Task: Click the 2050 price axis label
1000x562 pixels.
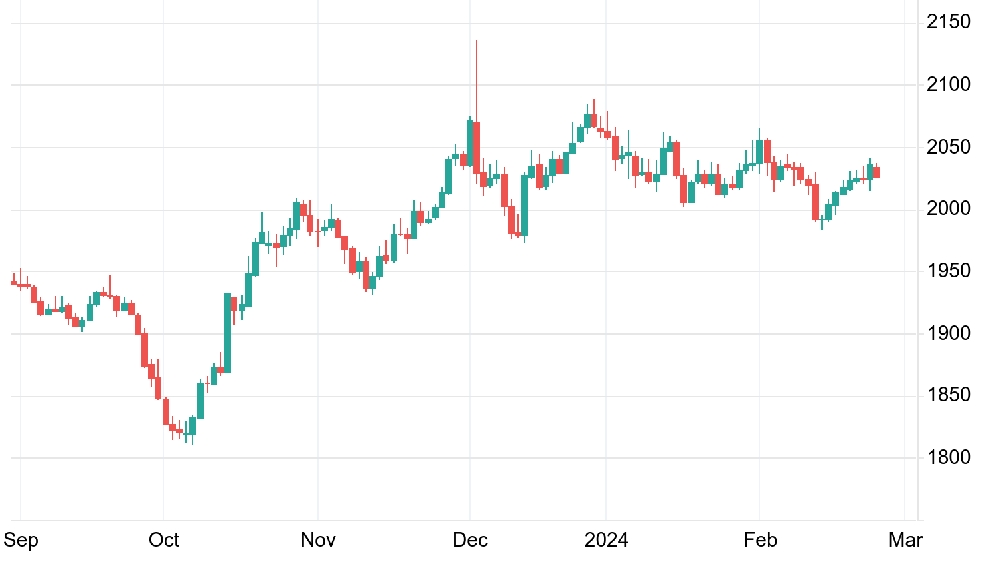Action: tap(948, 147)
